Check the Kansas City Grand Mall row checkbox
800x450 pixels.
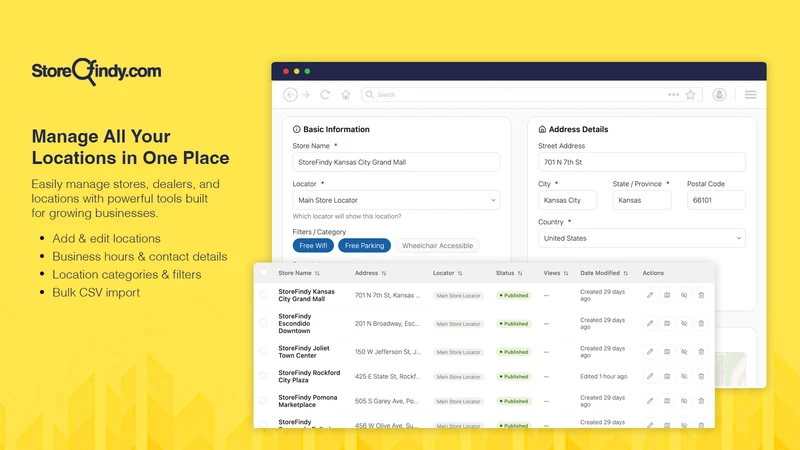pos(263,295)
